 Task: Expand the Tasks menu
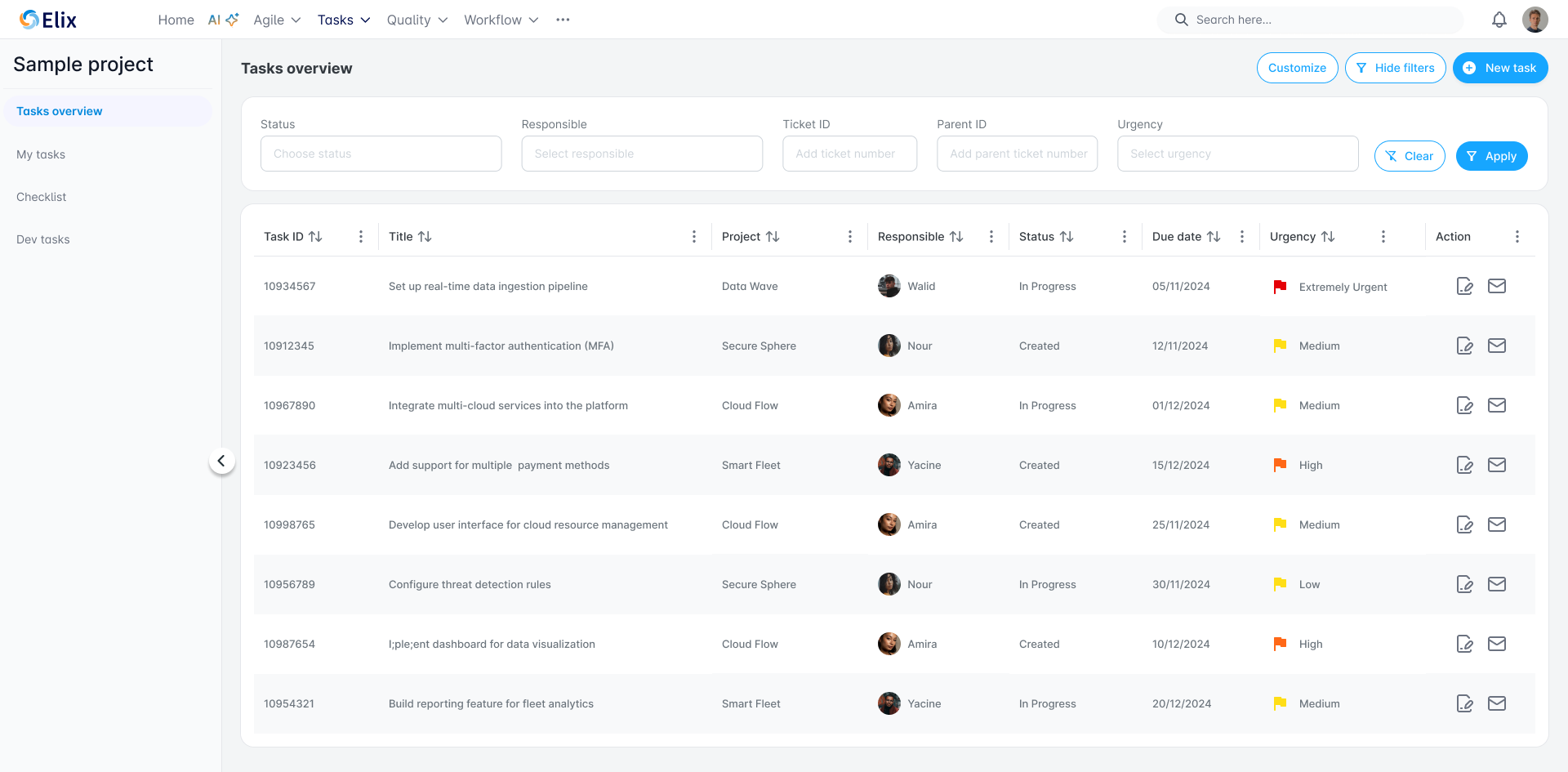coord(344,20)
